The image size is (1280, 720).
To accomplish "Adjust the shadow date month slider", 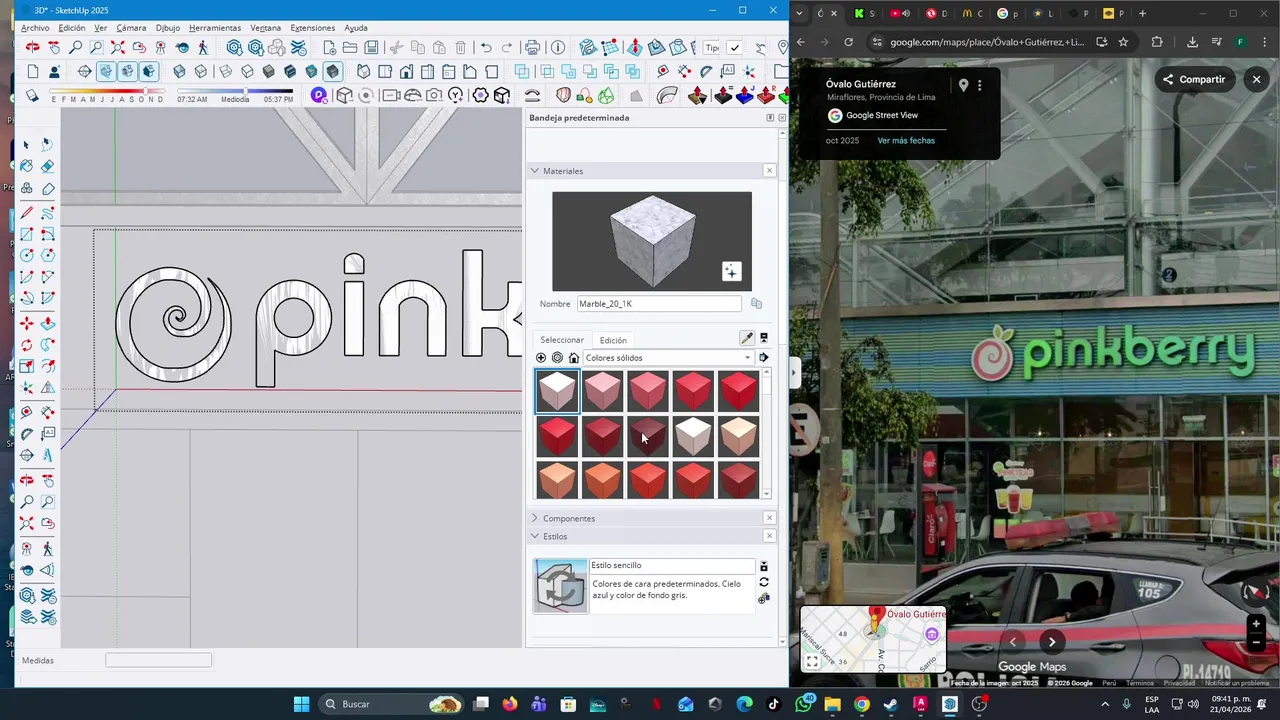I will (108, 93).
